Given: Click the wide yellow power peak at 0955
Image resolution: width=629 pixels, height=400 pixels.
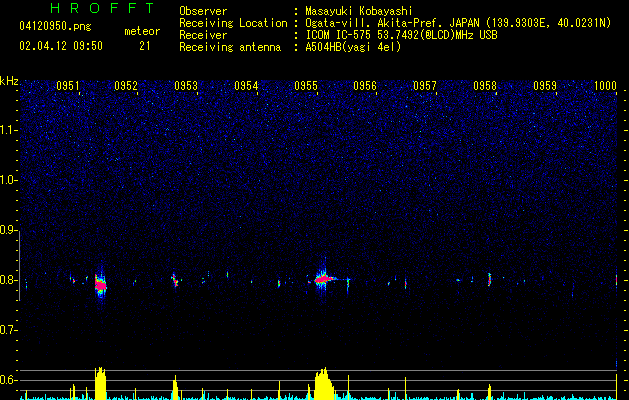Looking at the screenshot, I should [x=324, y=384].
